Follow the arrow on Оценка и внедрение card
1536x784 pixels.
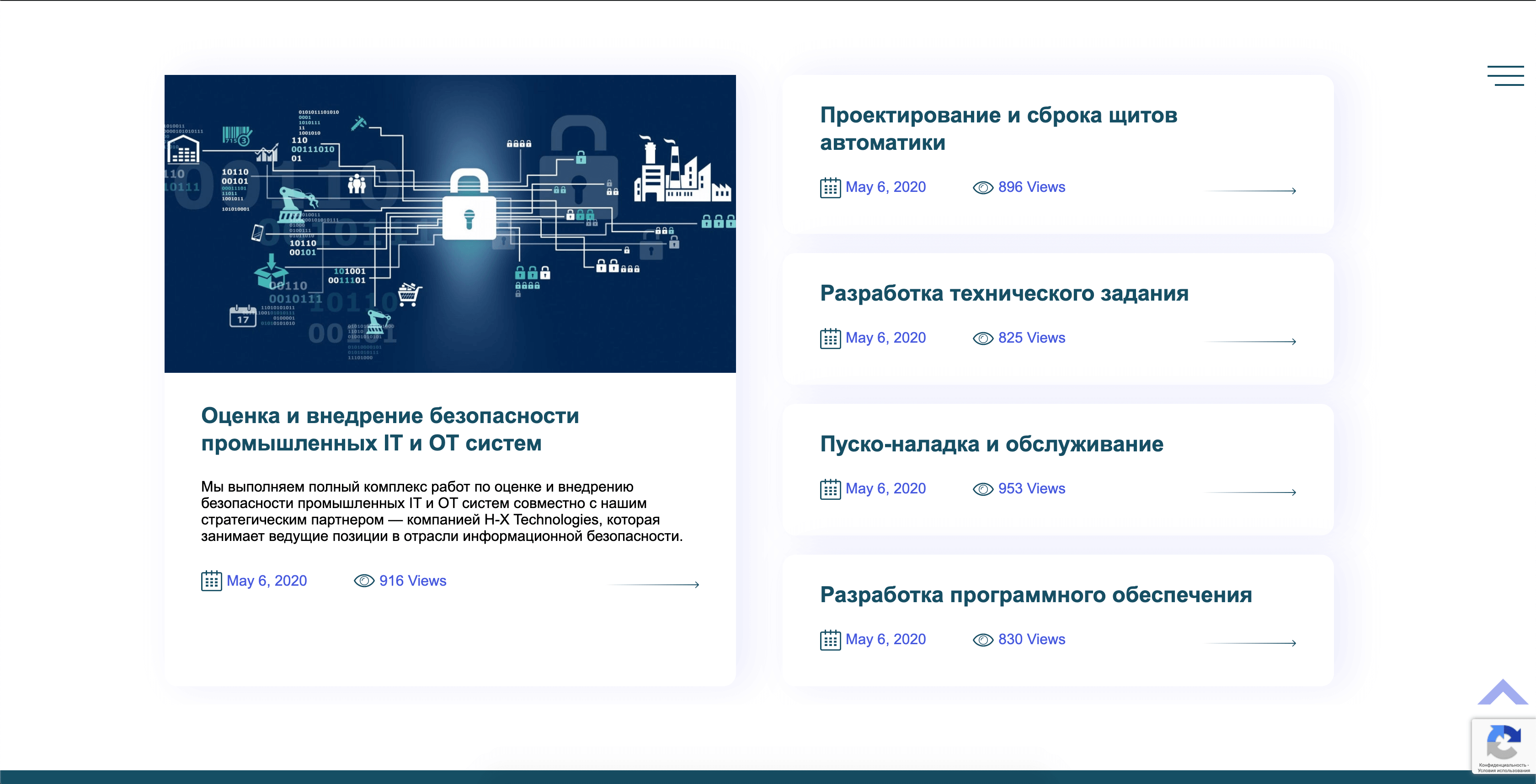point(654,584)
